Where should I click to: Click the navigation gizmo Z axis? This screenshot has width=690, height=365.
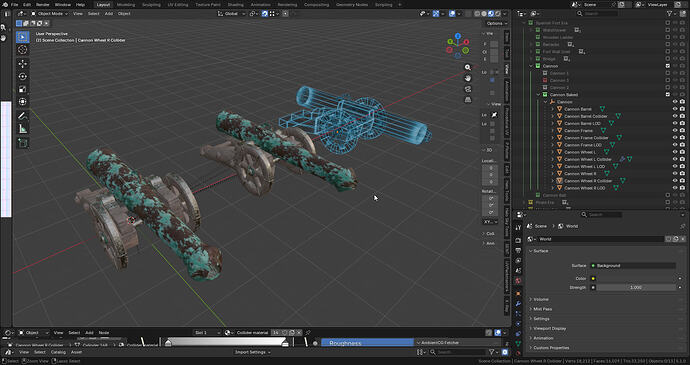click(x=458, y=36)
